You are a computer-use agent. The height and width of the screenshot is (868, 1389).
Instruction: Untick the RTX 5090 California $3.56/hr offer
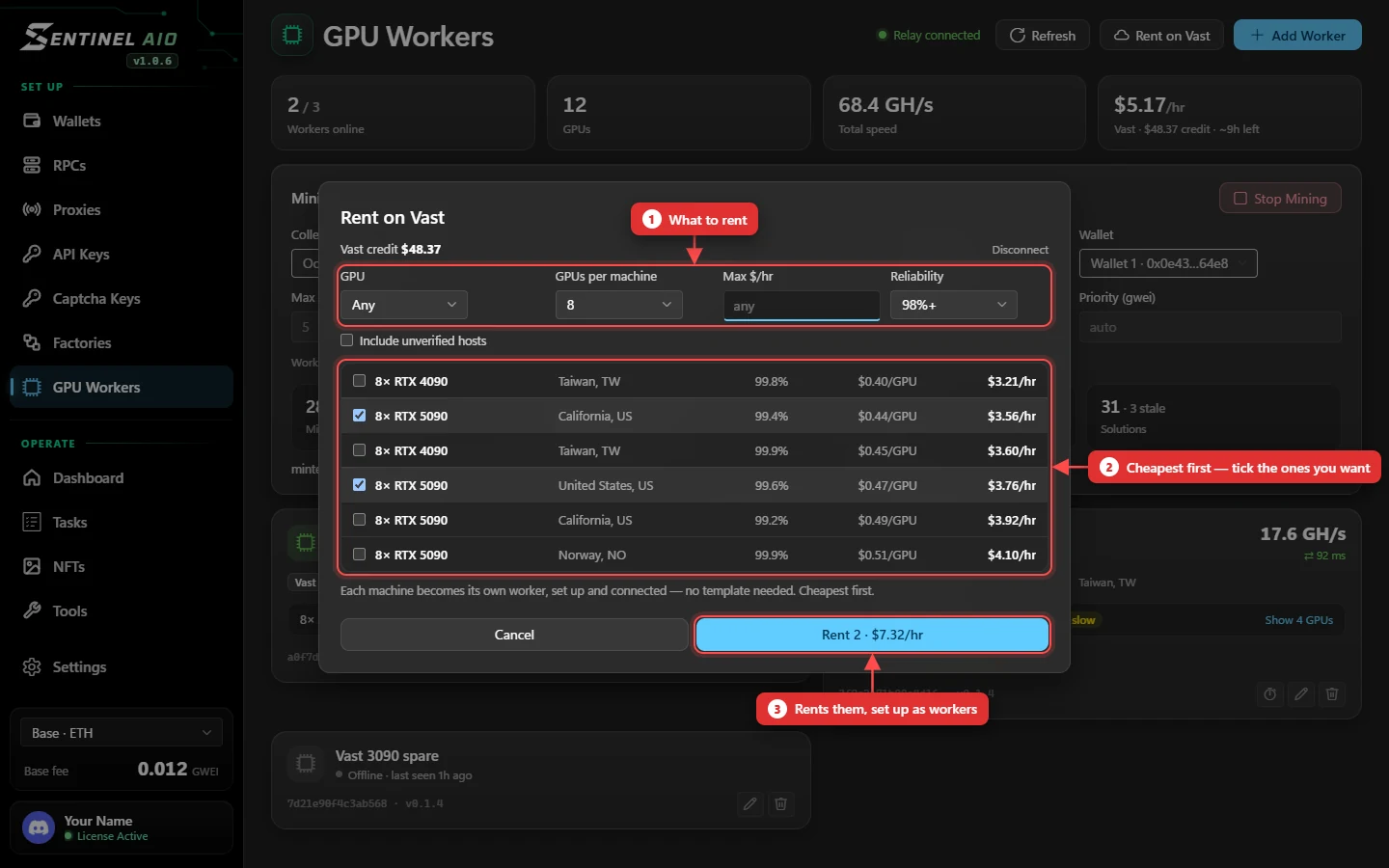(x=360, y=416)
